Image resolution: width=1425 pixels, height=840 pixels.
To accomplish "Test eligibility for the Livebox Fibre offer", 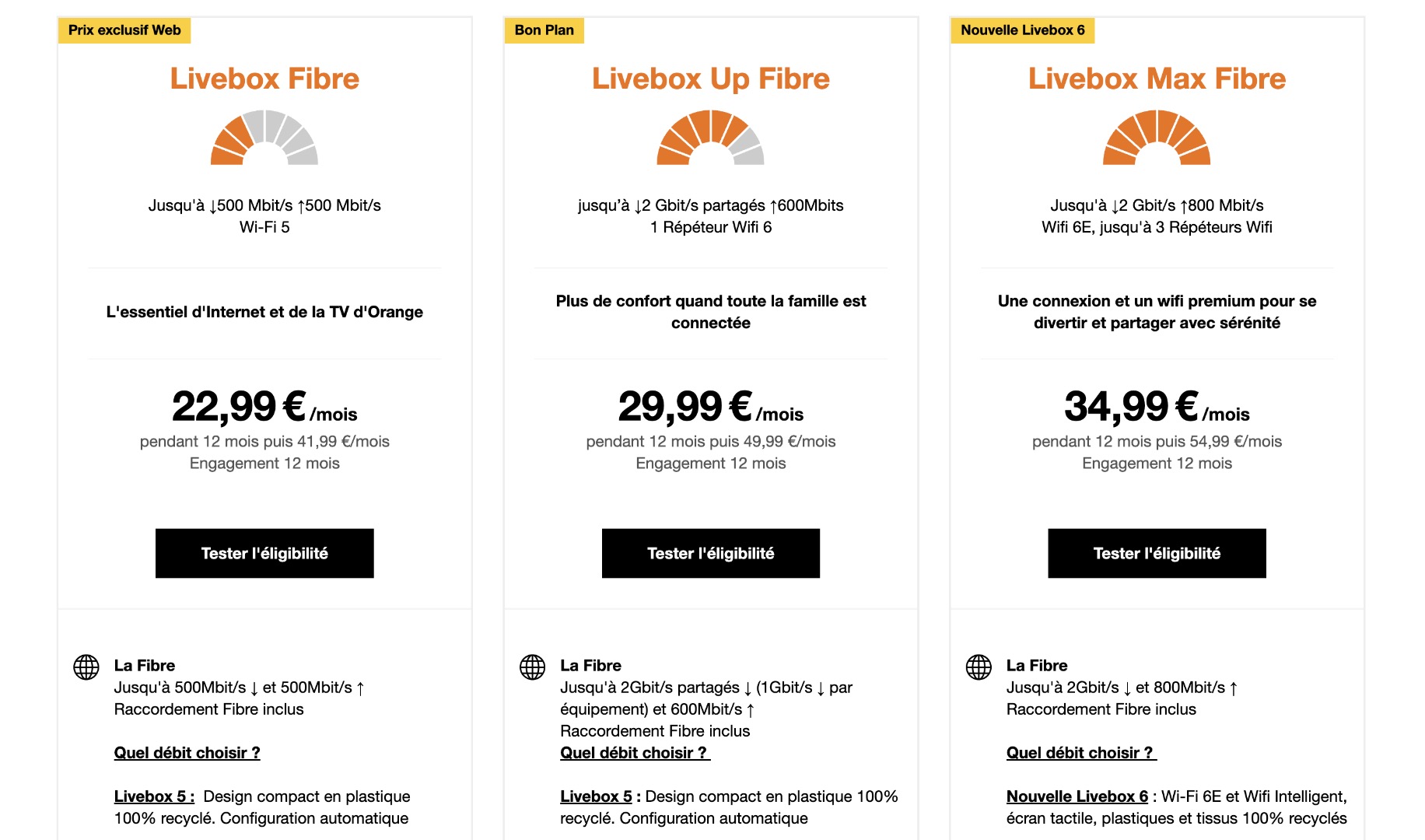I will pyautogui.click(x=264, y=553).
